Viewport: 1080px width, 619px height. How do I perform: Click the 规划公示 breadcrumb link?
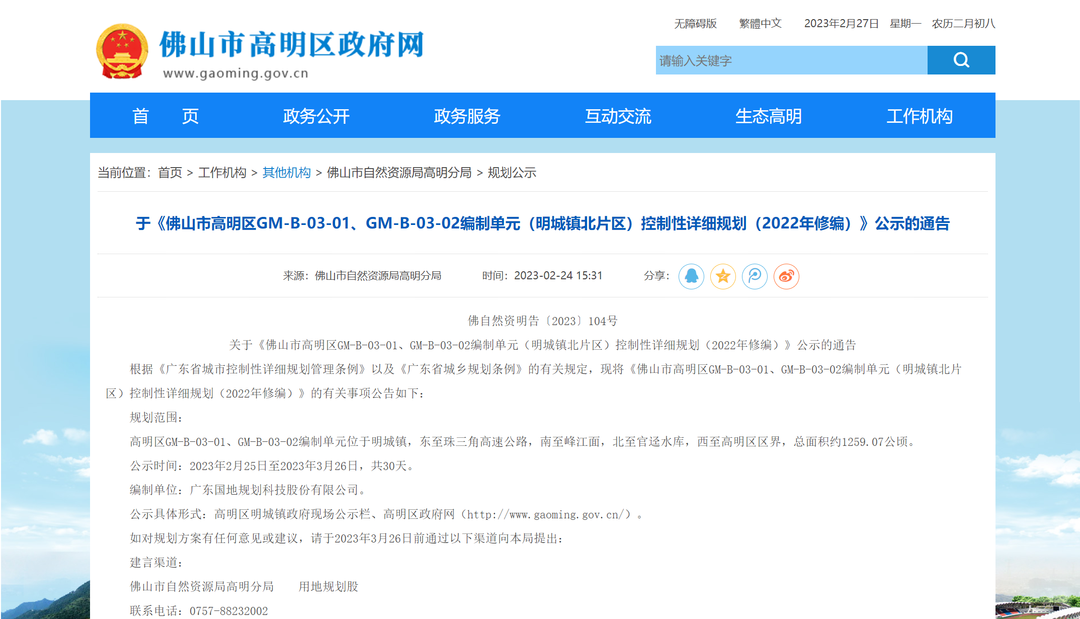[x=512, y=173]
